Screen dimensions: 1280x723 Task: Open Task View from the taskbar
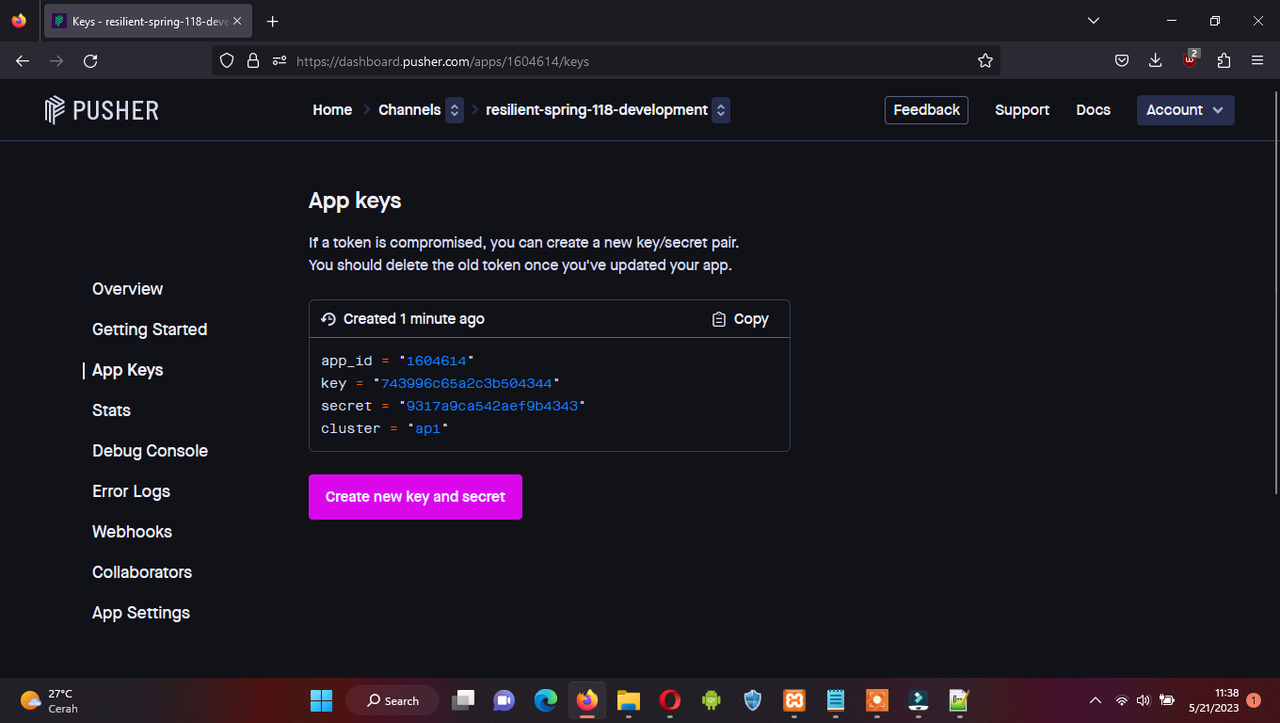tap(463, 700)
